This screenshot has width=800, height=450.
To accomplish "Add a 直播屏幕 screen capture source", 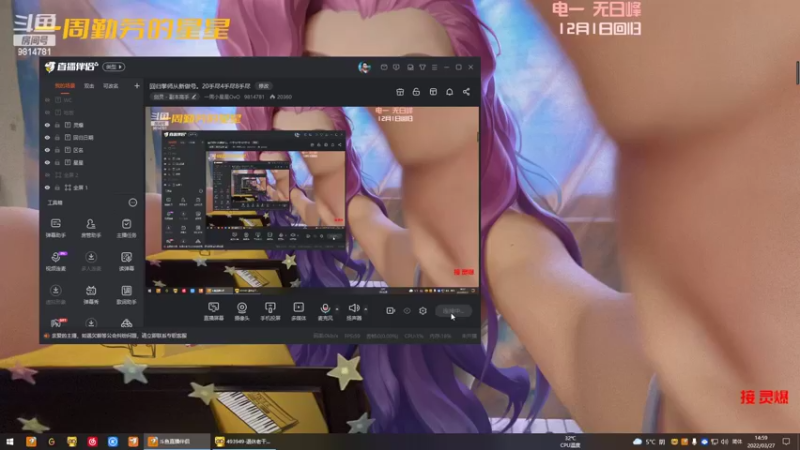I will 213,311.
